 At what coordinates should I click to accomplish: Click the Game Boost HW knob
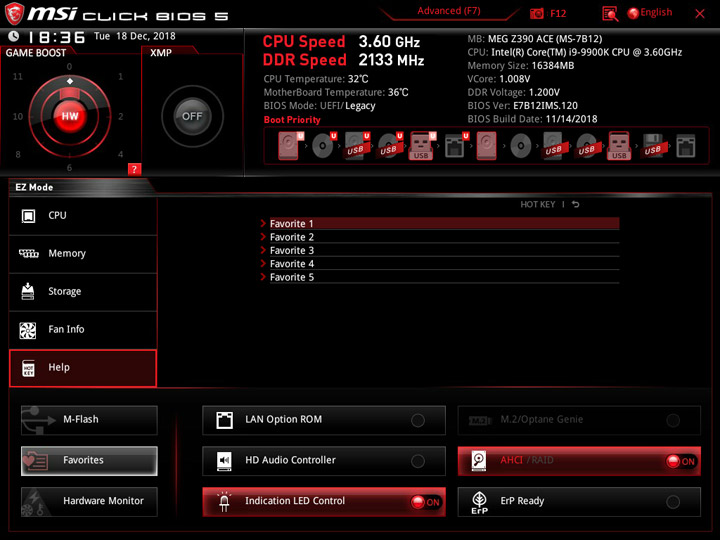click(x=70, y=116)
